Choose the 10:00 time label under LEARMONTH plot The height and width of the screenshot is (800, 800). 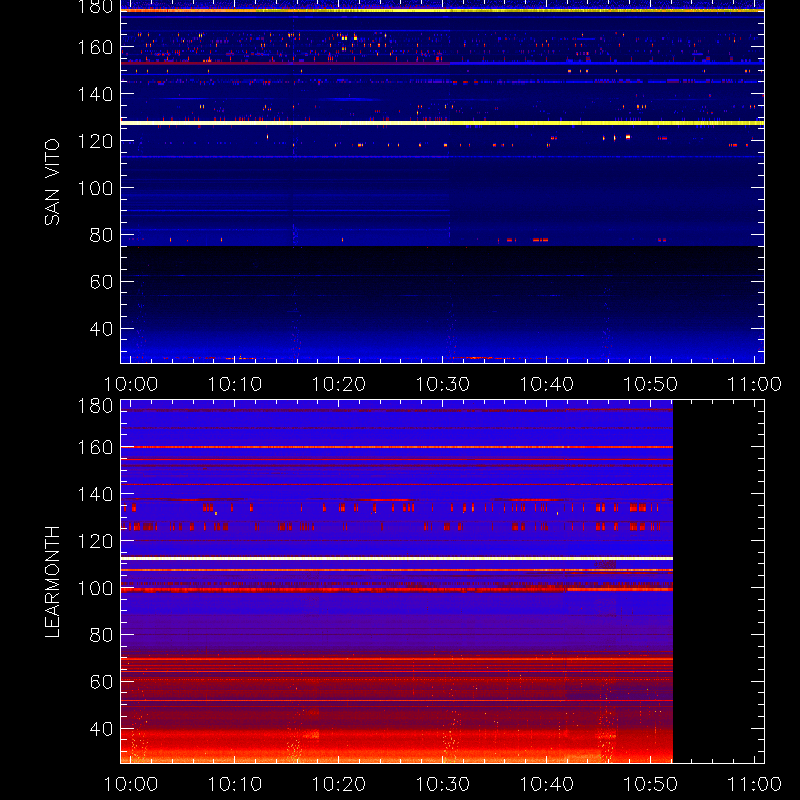pos(131,784)
